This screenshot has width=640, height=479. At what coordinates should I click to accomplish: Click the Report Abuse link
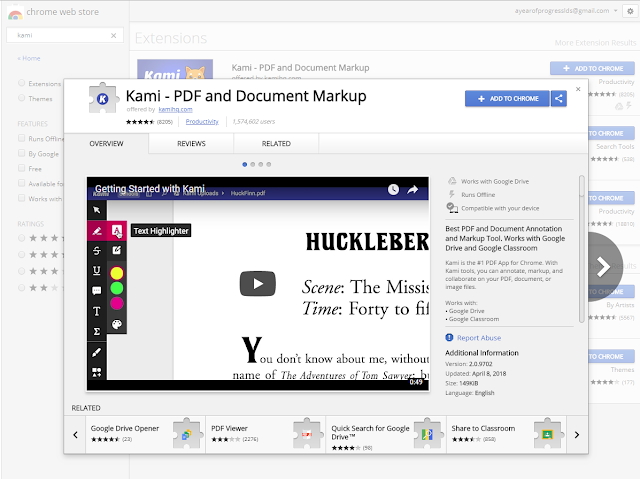[479, 338]
